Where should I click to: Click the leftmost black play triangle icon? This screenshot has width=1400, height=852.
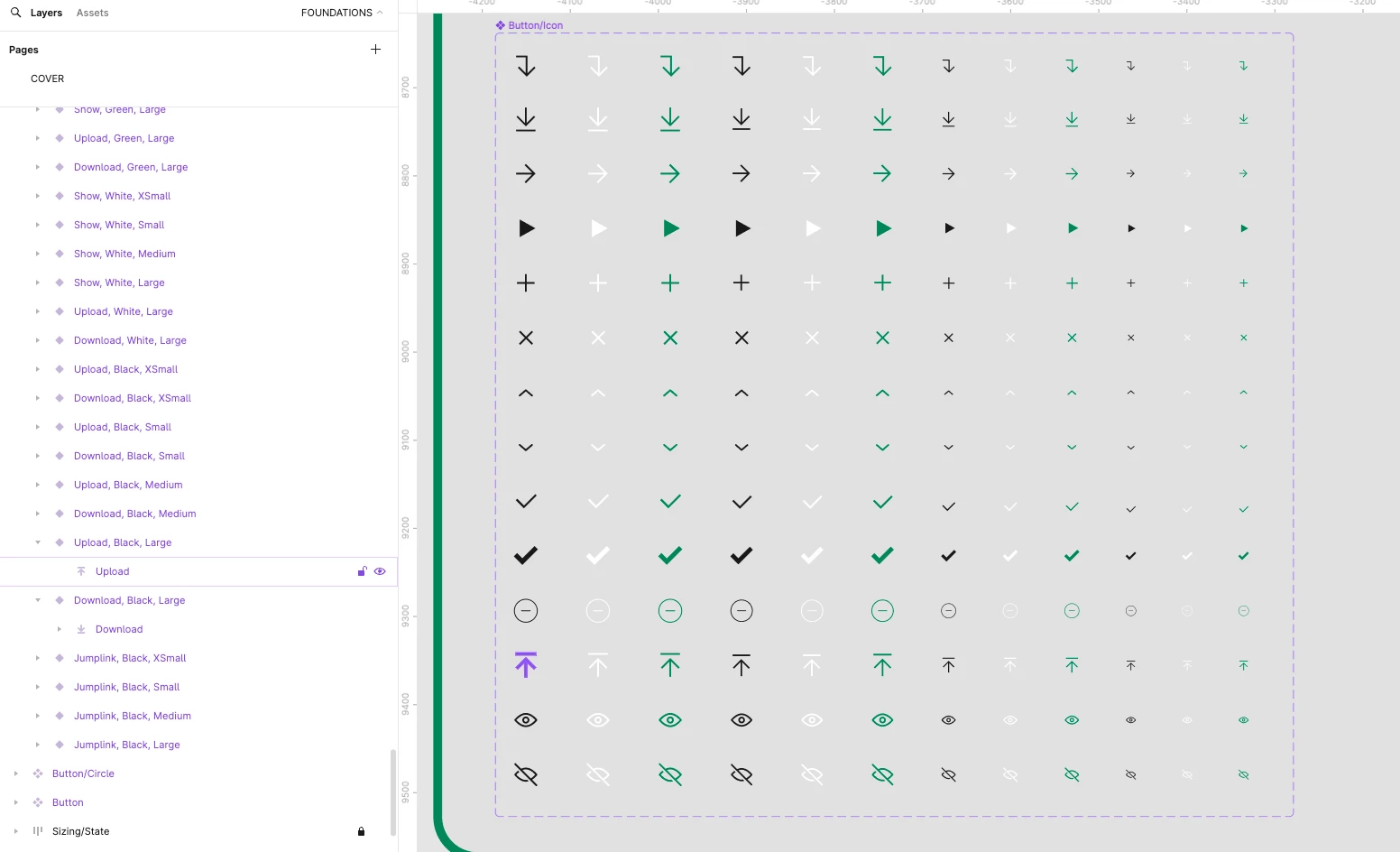click(527, 228)
